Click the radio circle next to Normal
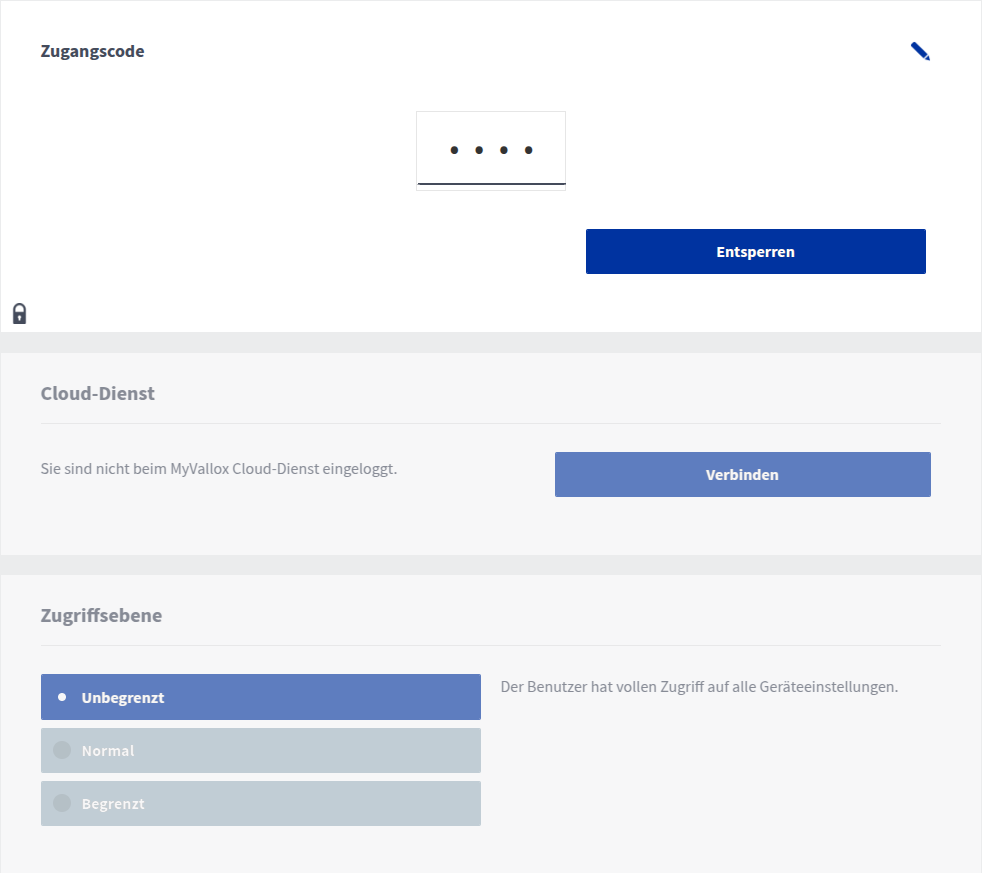The height and width of the screenshot is (873, 982). [x=62, y=750]
